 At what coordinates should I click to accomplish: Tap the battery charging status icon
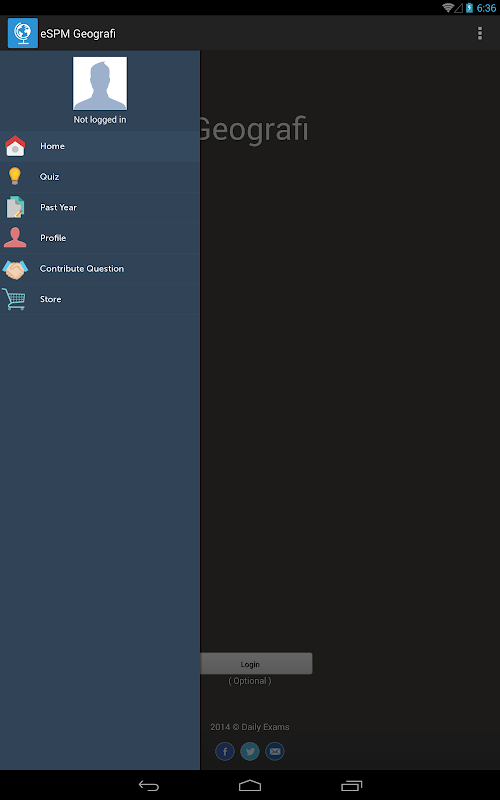click(x=469, y=8)
